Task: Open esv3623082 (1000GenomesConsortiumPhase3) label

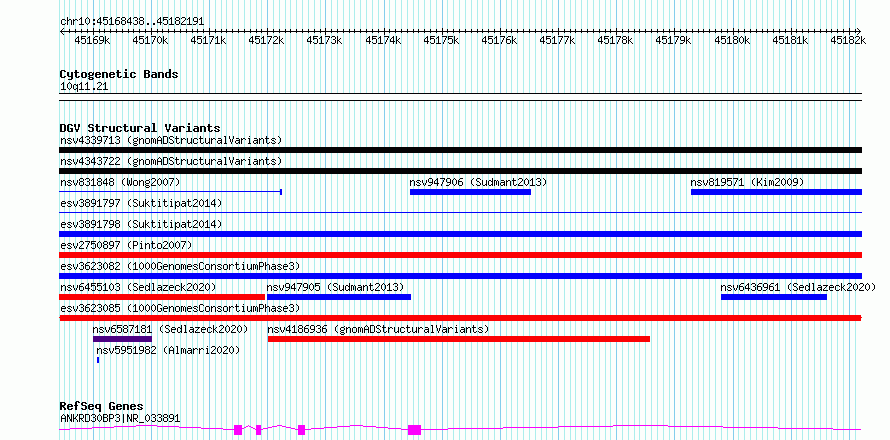Action: coord(179,266)
